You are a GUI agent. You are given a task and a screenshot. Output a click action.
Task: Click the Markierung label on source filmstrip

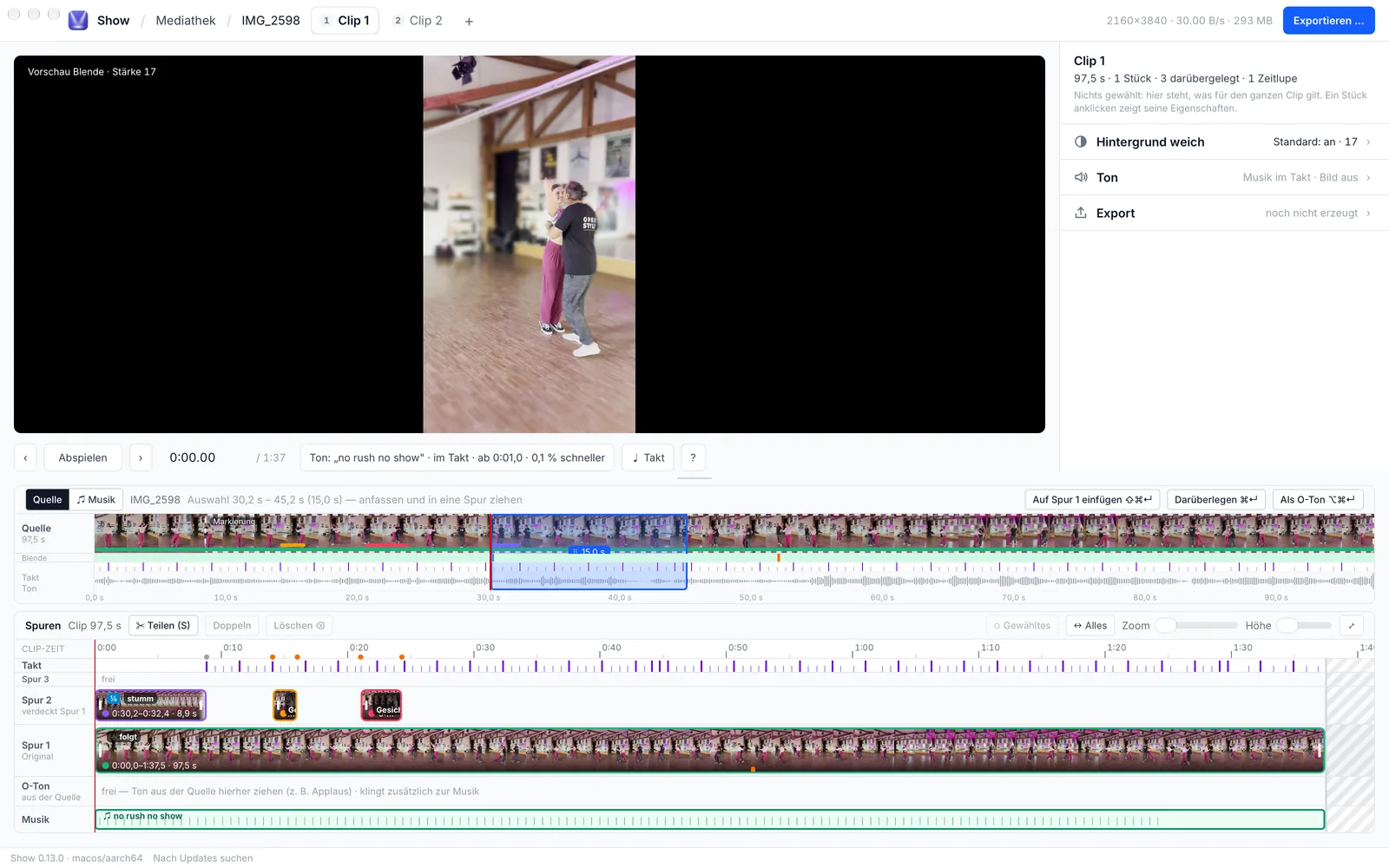pyautogui.click(x=234, y=522)
